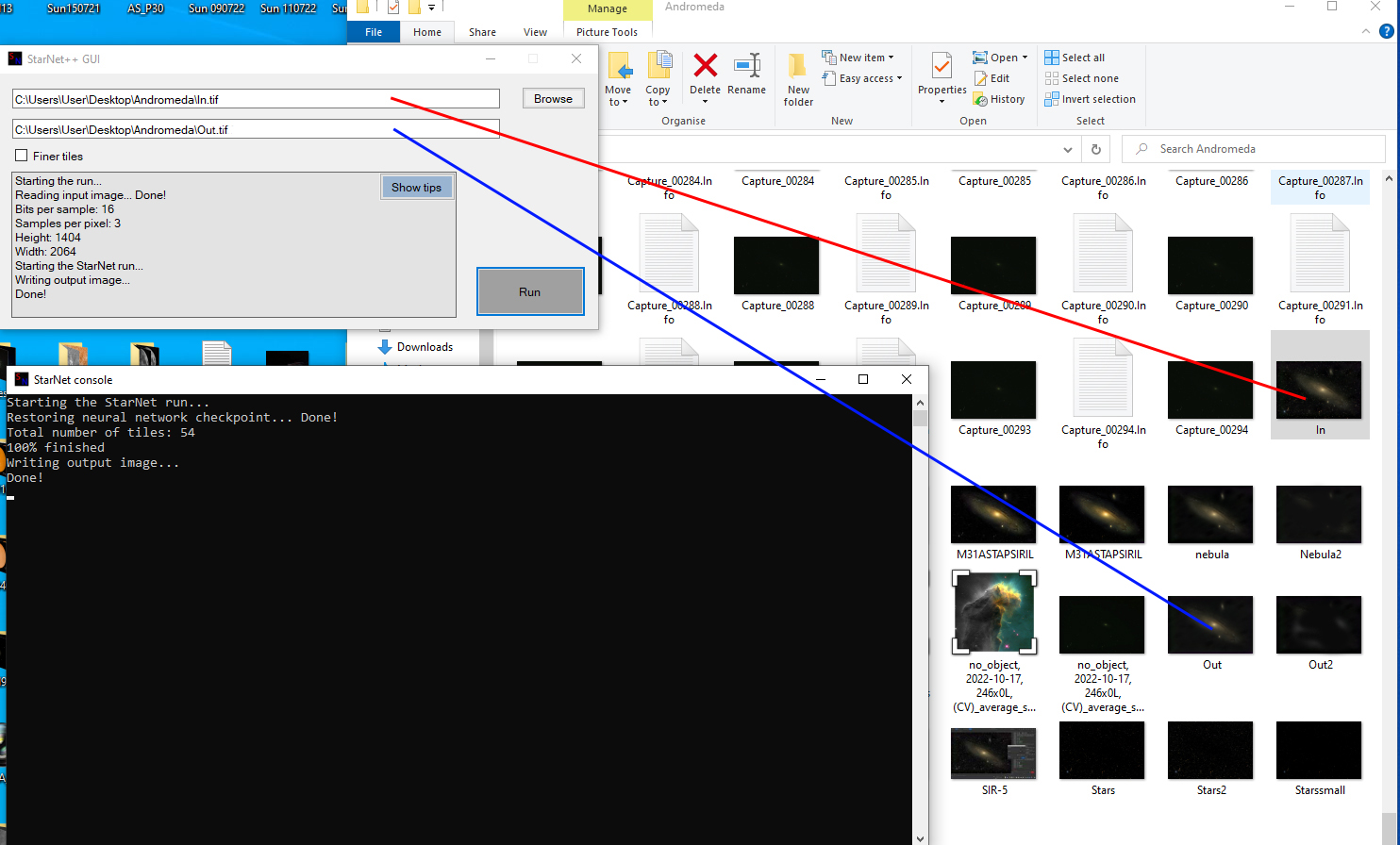
Task: Open the help question mark icon
Action: click(1386, 31)
